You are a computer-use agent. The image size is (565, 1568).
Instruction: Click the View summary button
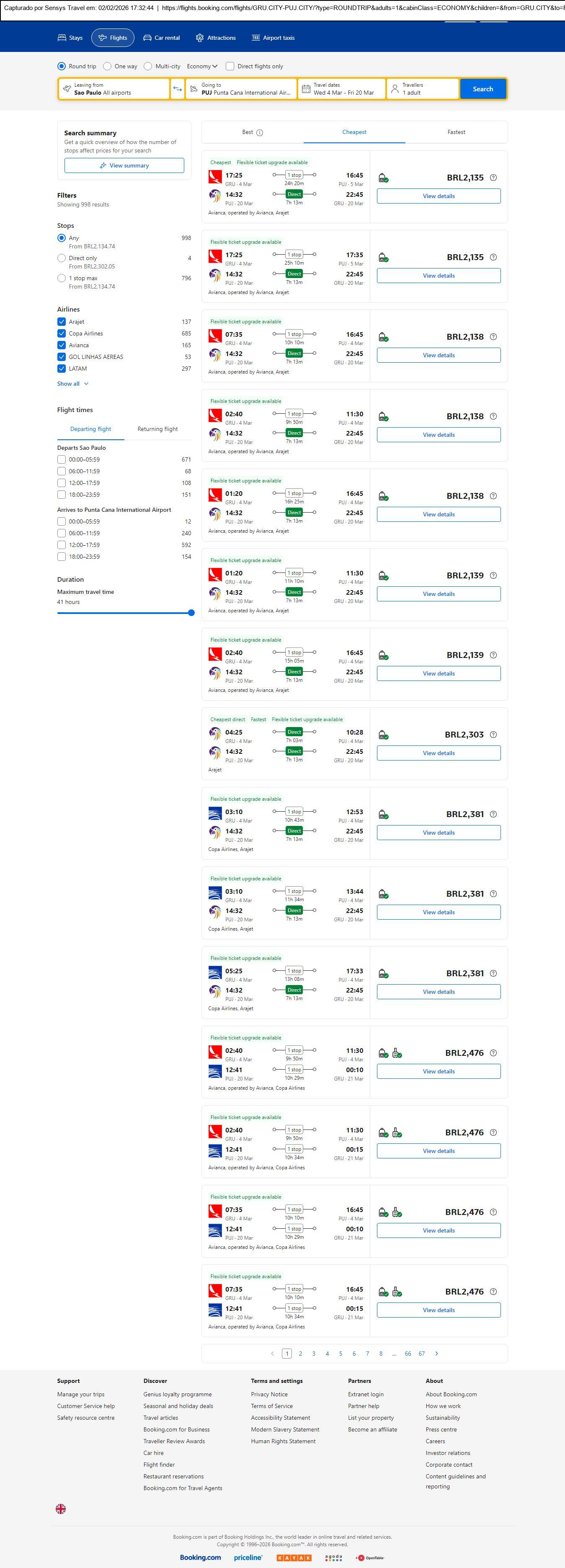pos(124,165)
